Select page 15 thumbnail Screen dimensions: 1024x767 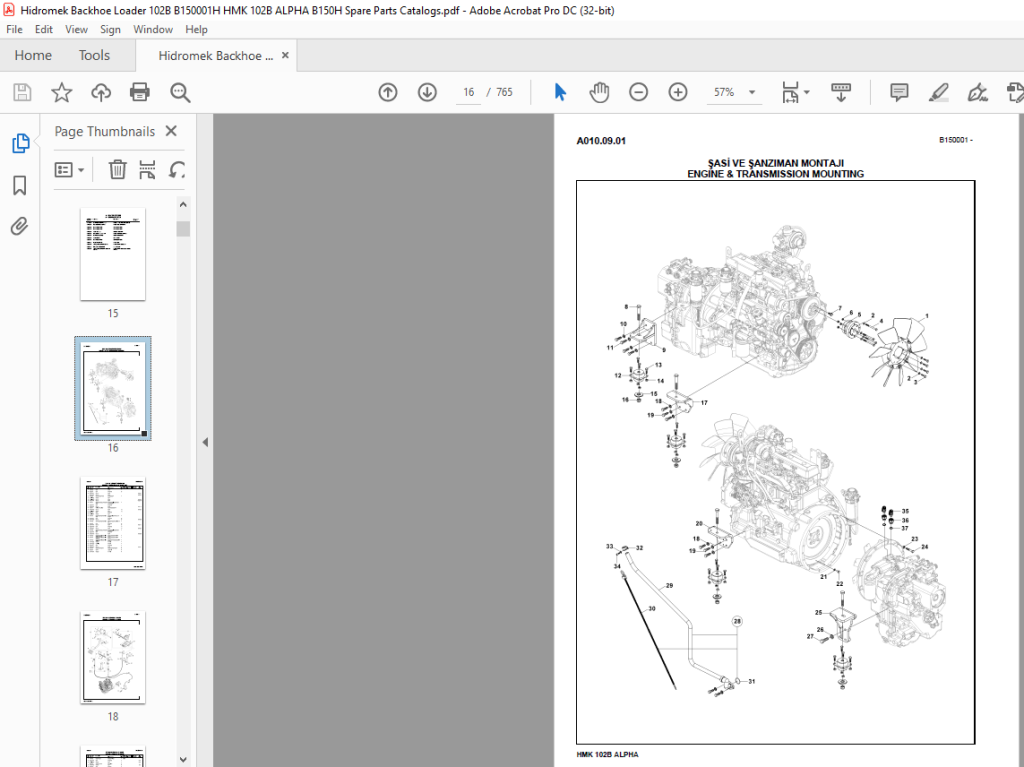(112, 254)
